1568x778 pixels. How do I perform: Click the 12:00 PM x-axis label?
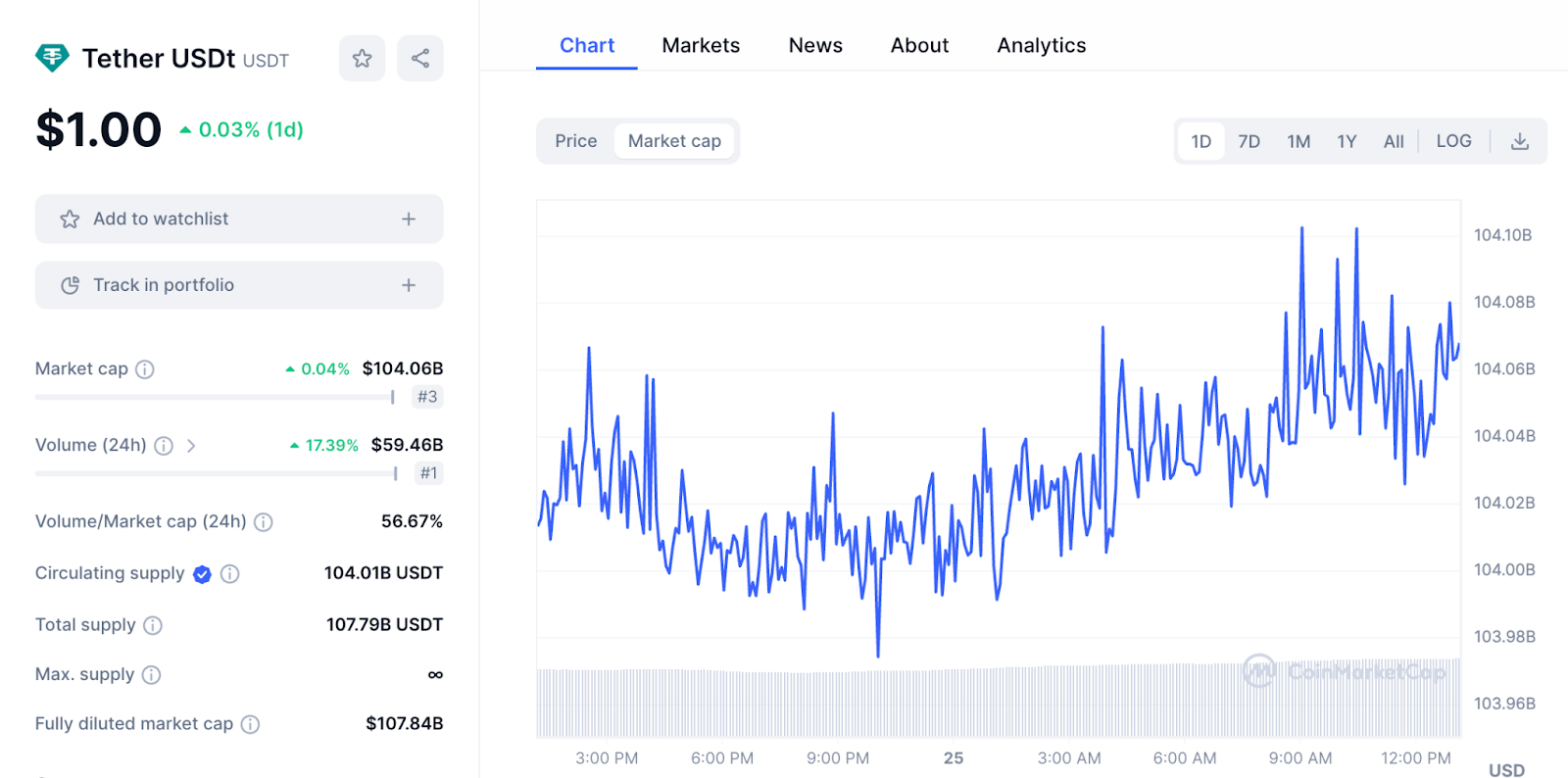tap(1415, 758)
